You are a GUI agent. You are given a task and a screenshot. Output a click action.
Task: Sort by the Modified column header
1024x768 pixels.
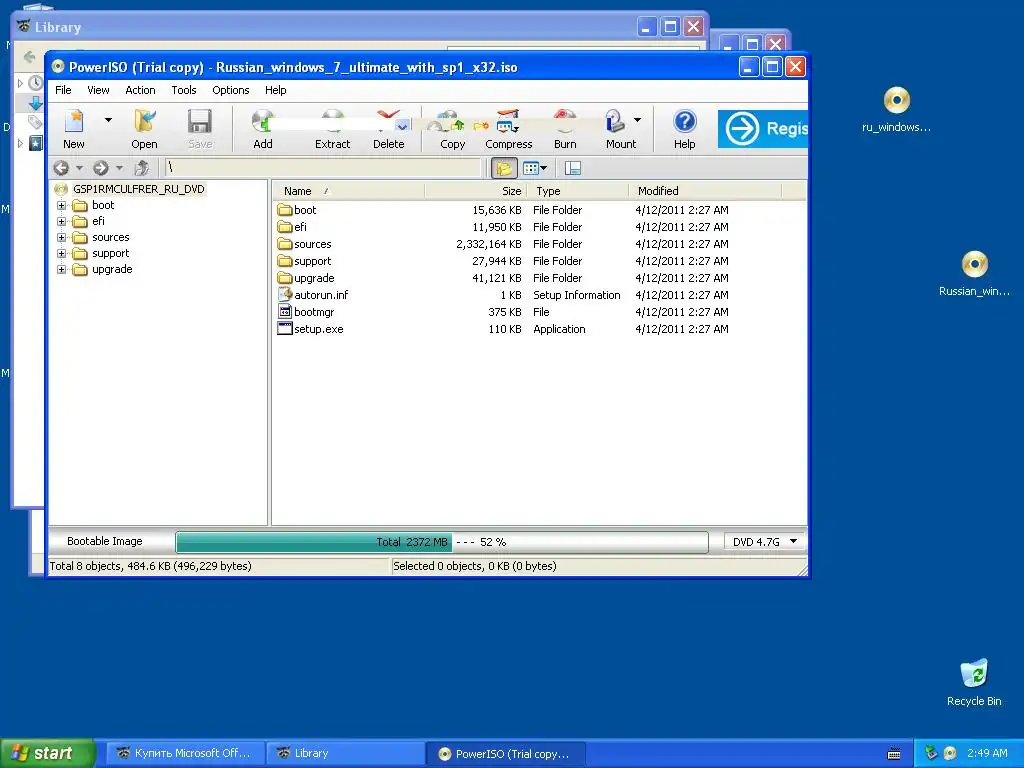(705, 191)
